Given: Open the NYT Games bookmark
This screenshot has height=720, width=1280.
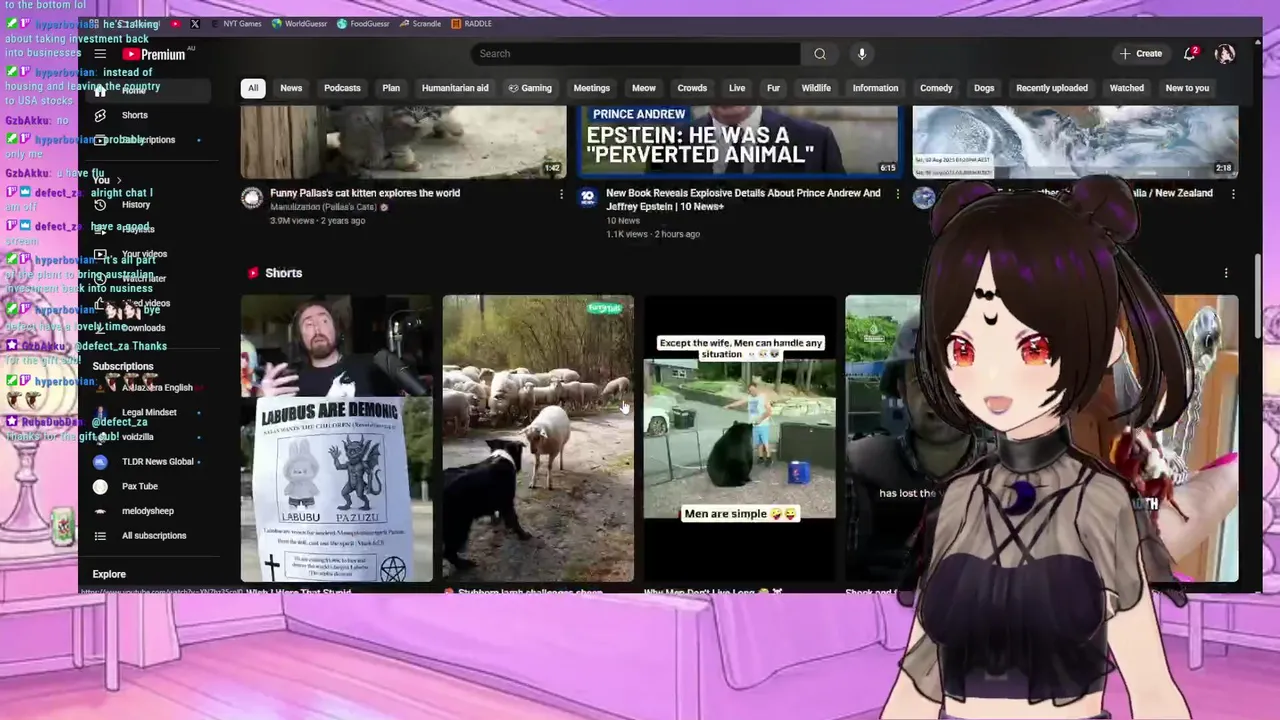Looking at the screenshot, I should [x=236, y=23].
